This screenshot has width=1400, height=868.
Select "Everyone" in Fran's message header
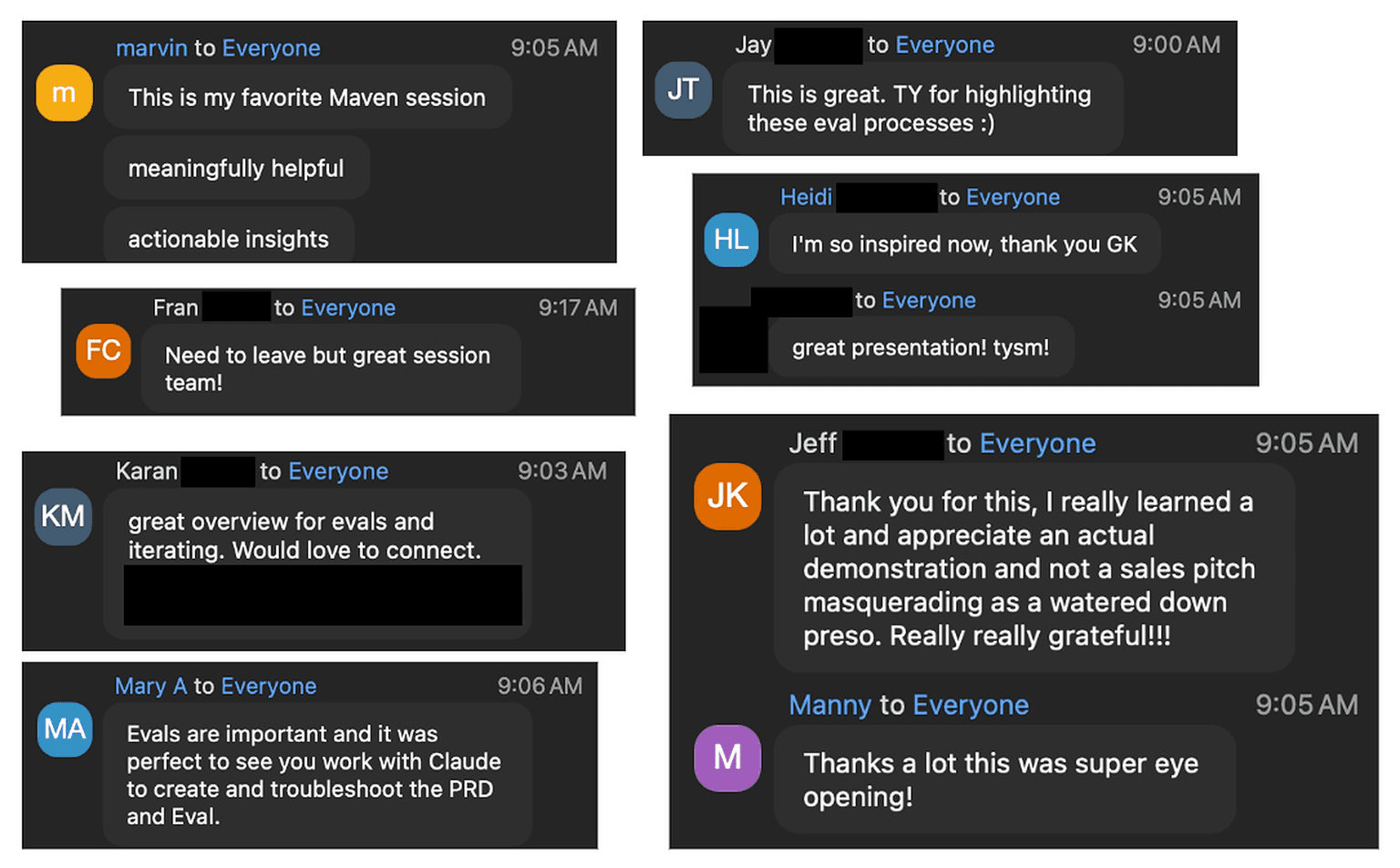click(x=348, y=308)
